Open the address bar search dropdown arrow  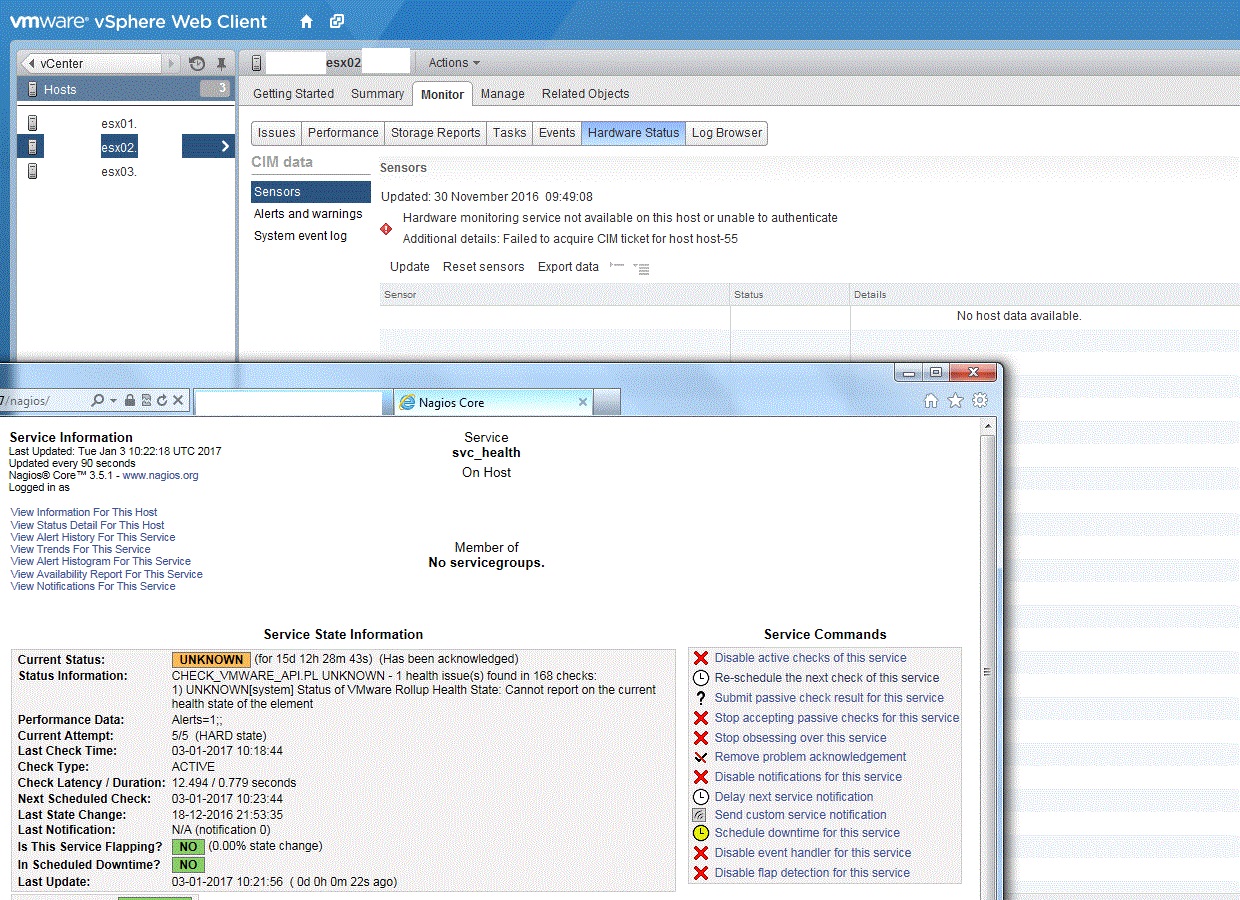click(114, 401)
